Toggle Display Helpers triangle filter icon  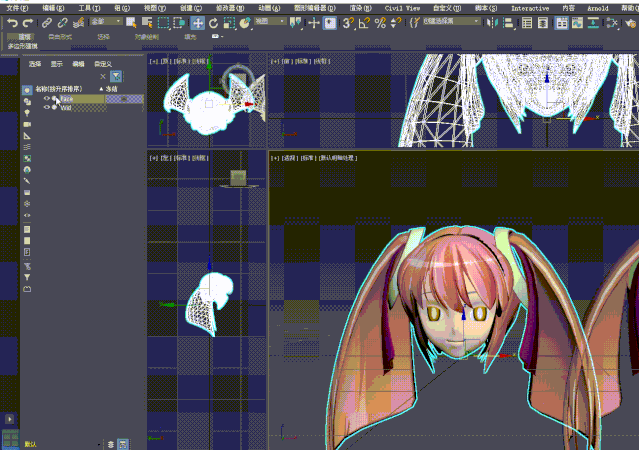[x=27, y=136]
